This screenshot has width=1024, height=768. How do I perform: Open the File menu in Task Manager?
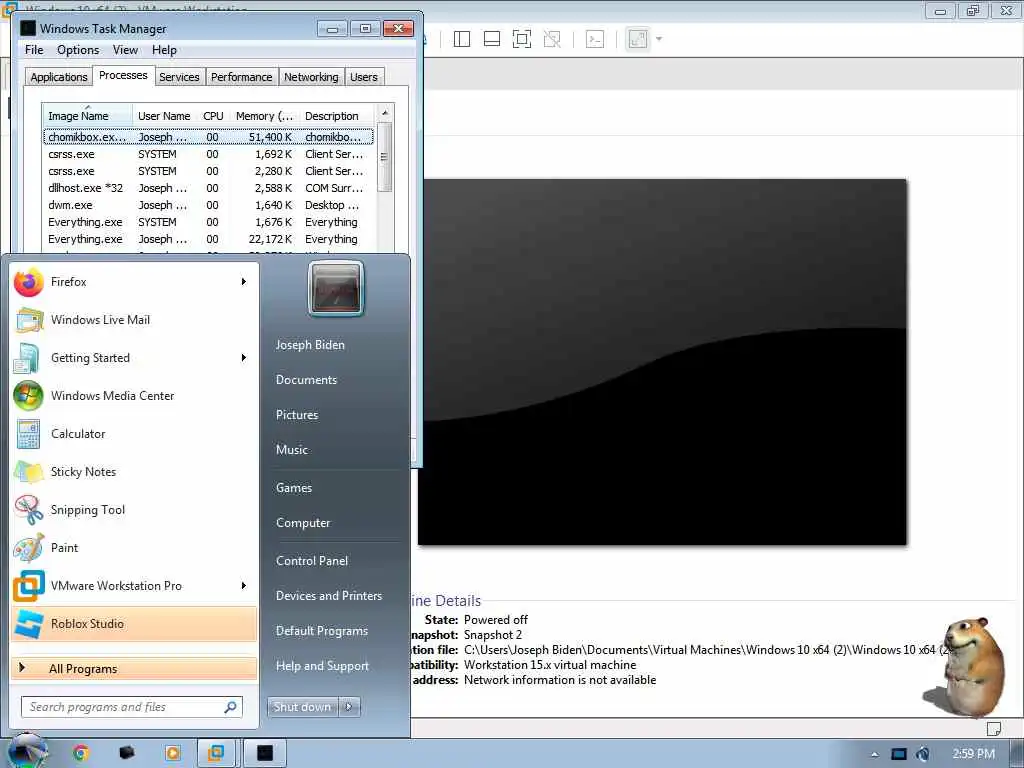click(34, 50)
